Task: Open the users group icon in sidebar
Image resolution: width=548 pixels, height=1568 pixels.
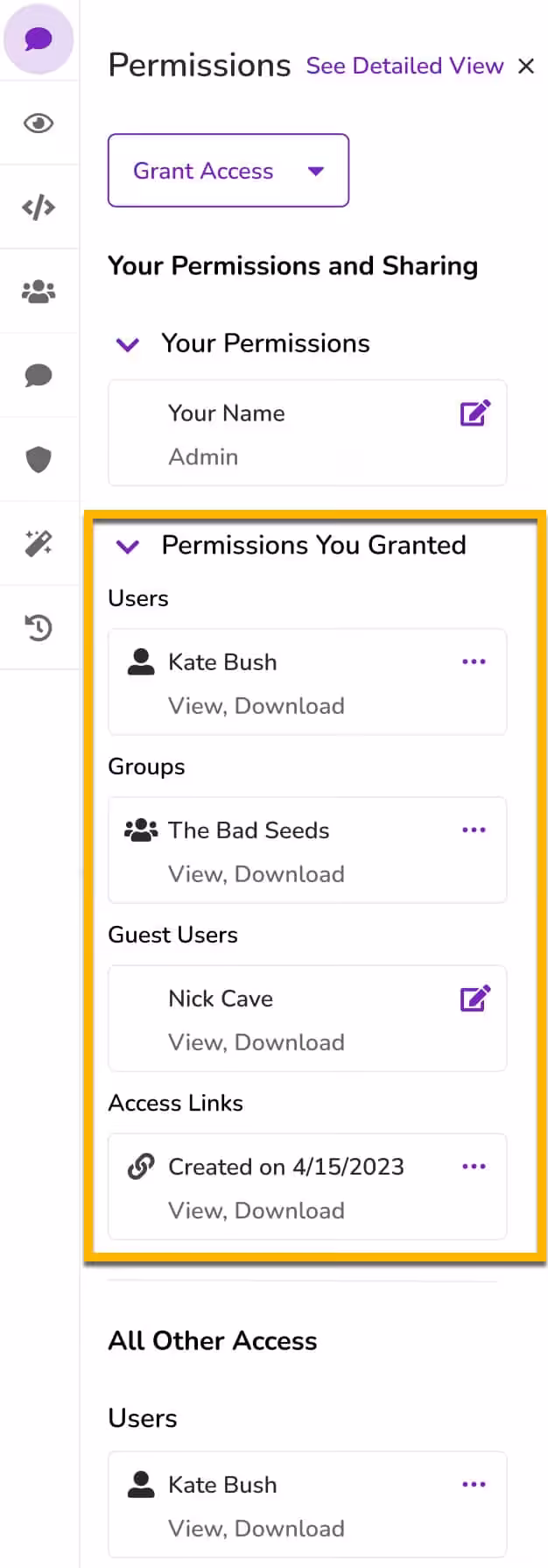Action: pos(39,292)
